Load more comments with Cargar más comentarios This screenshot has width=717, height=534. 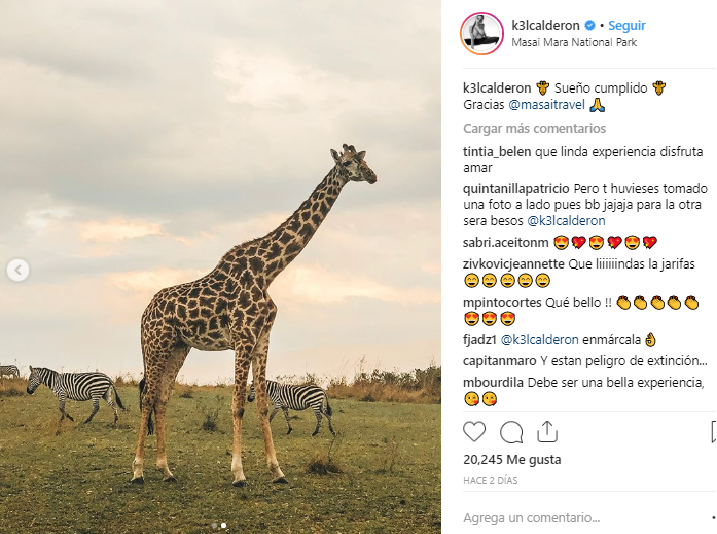534,129
